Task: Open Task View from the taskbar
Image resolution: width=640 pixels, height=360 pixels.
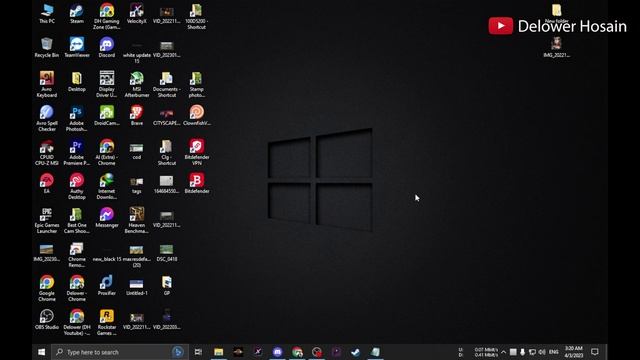Action: pos(198,352)
